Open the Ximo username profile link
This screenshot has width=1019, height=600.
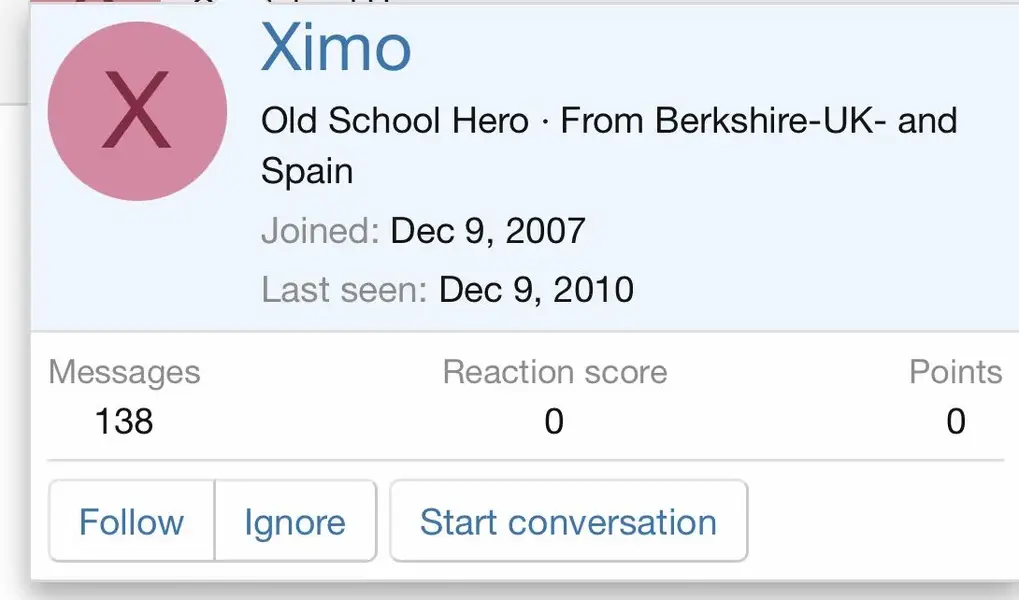[x=336, y=47]
